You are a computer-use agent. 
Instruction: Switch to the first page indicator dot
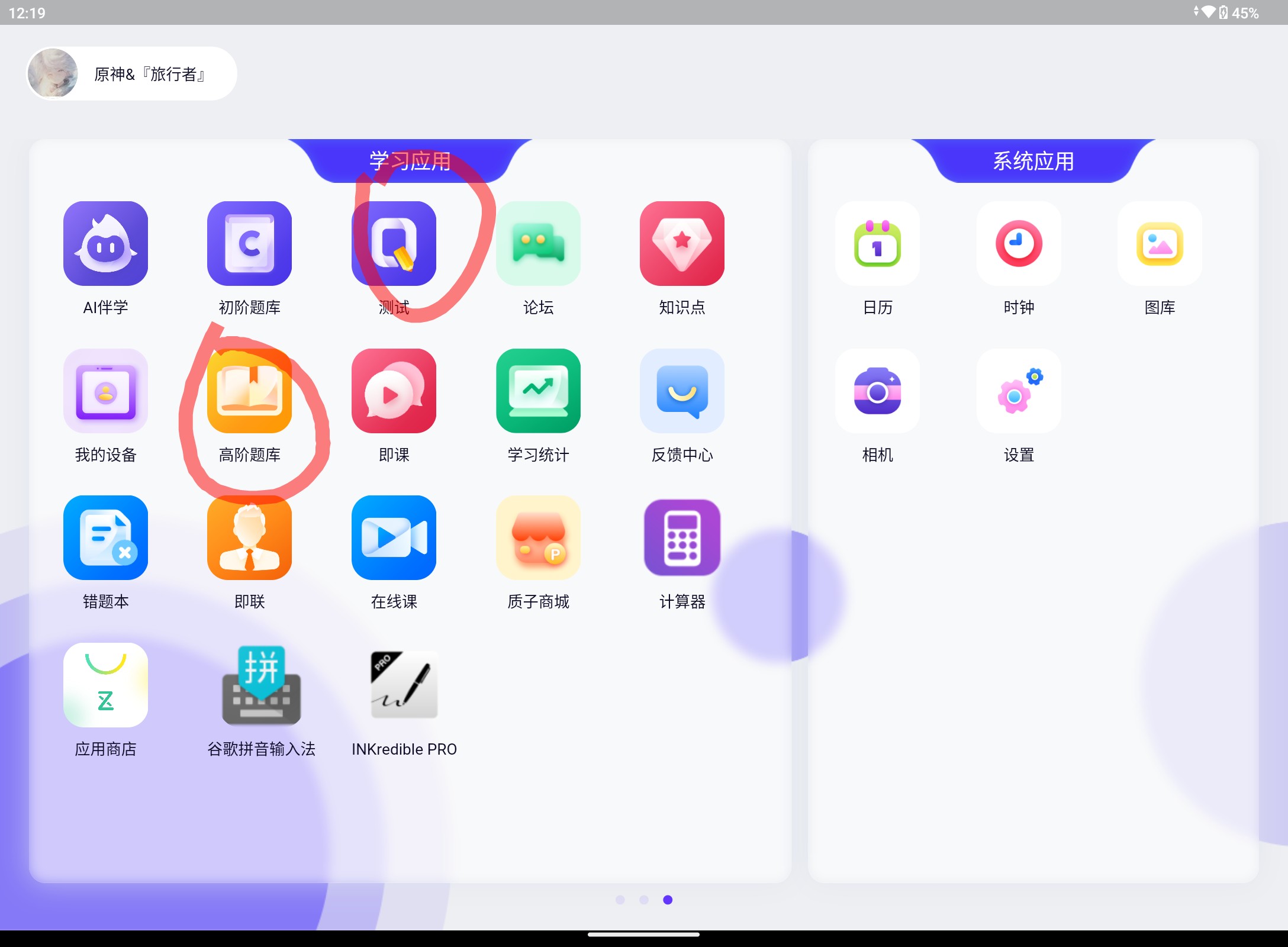pos(620,900)
